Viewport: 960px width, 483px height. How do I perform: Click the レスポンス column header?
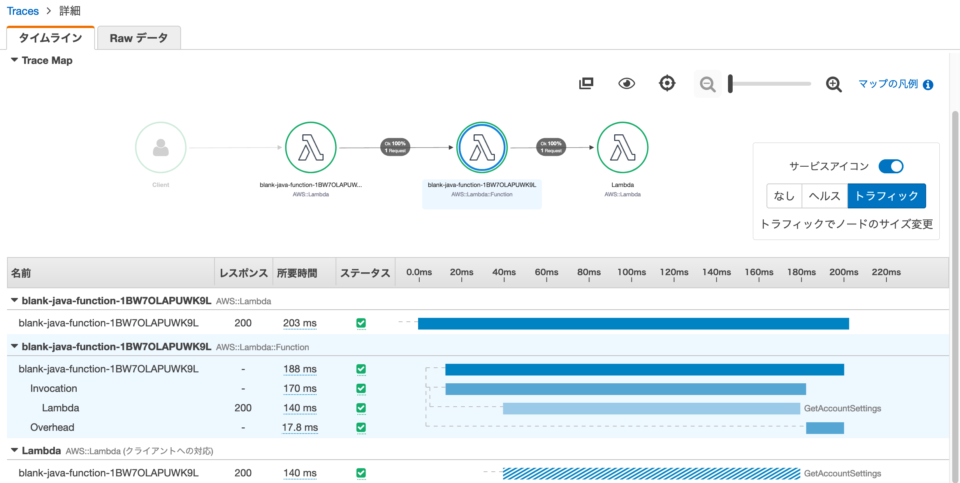[x=243, y=273]
